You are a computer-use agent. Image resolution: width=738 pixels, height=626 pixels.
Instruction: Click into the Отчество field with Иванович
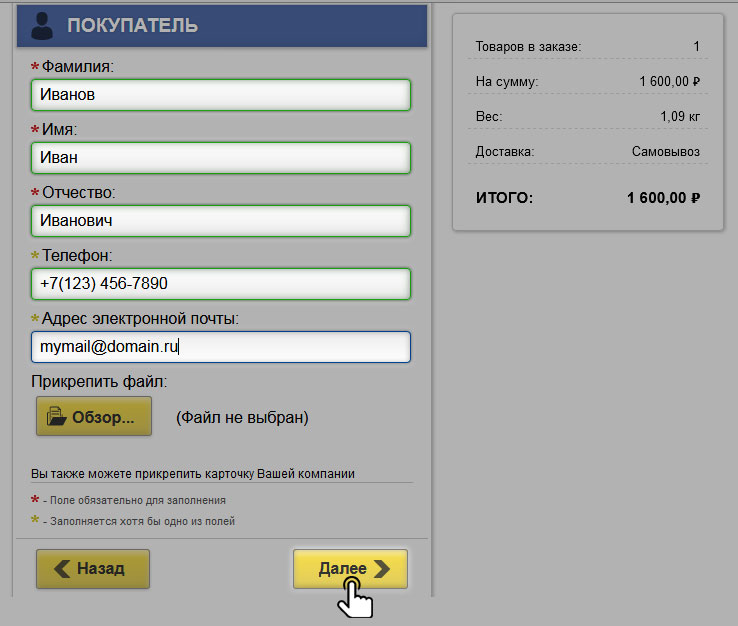click(221, 221)
